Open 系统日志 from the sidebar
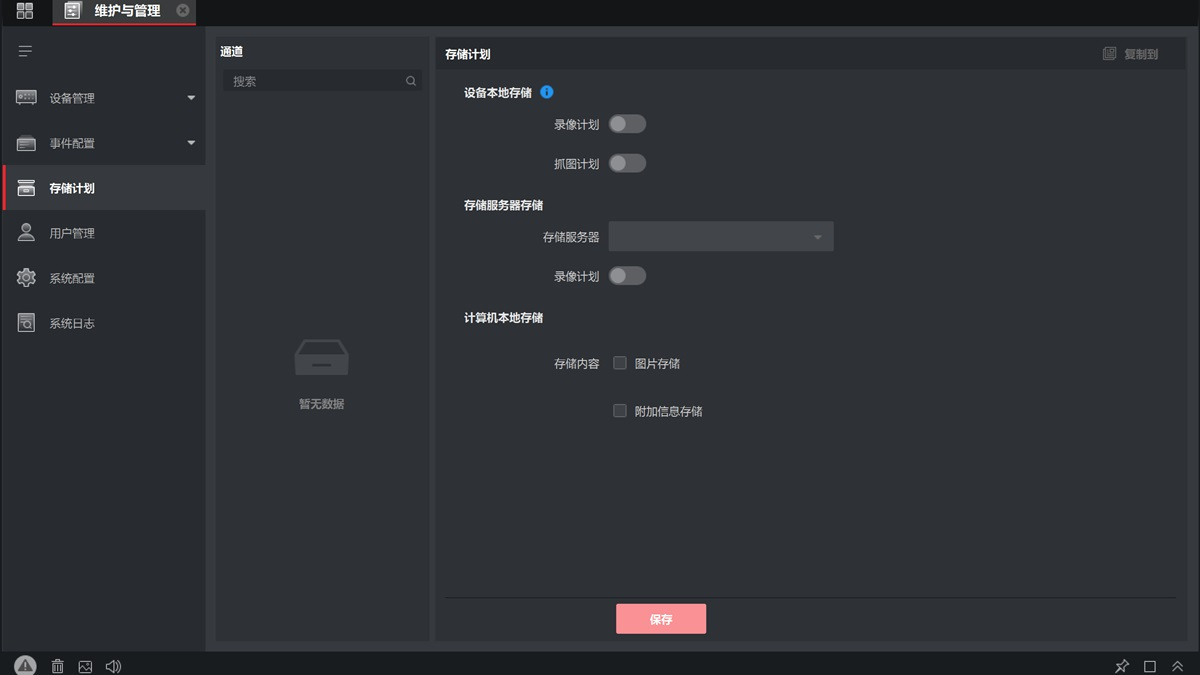This screenshot has height=675, width=1200. click(x=72, y=323)
